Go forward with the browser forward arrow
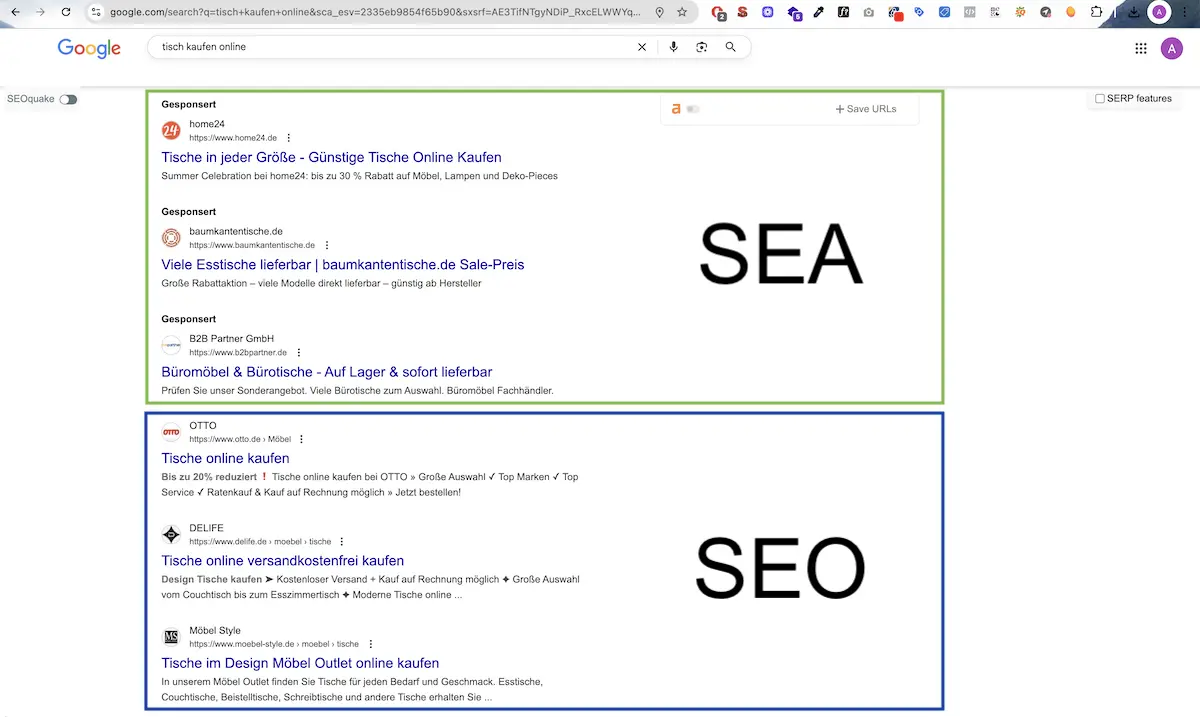Viewport: 1200px width, 717px height. point(40,12)
